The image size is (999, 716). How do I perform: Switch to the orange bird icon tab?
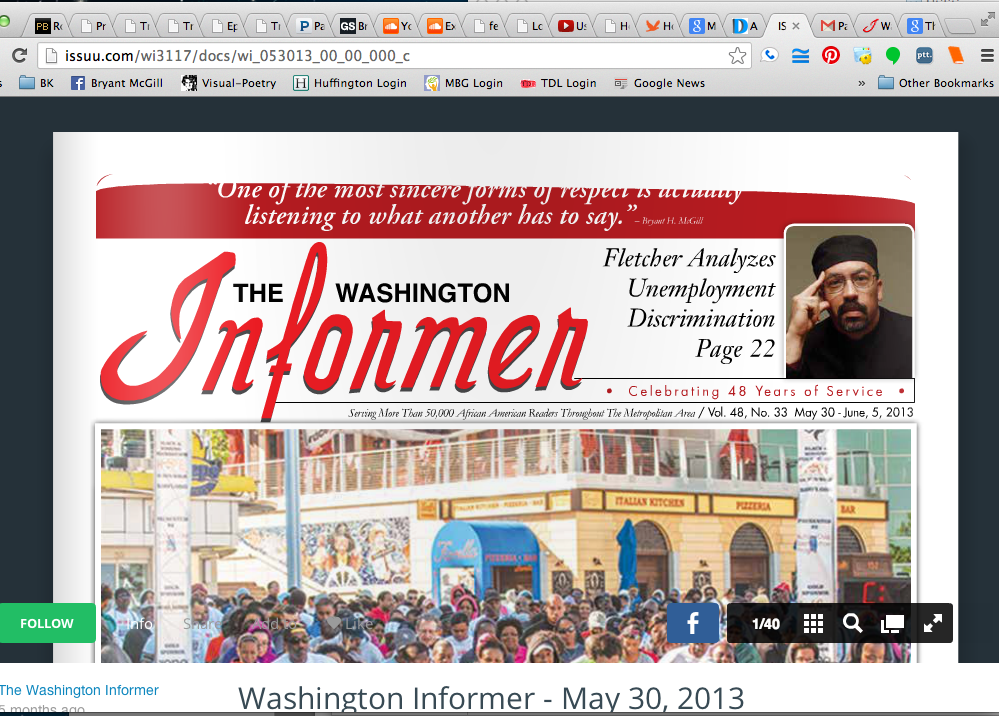[x=659, y=26]
